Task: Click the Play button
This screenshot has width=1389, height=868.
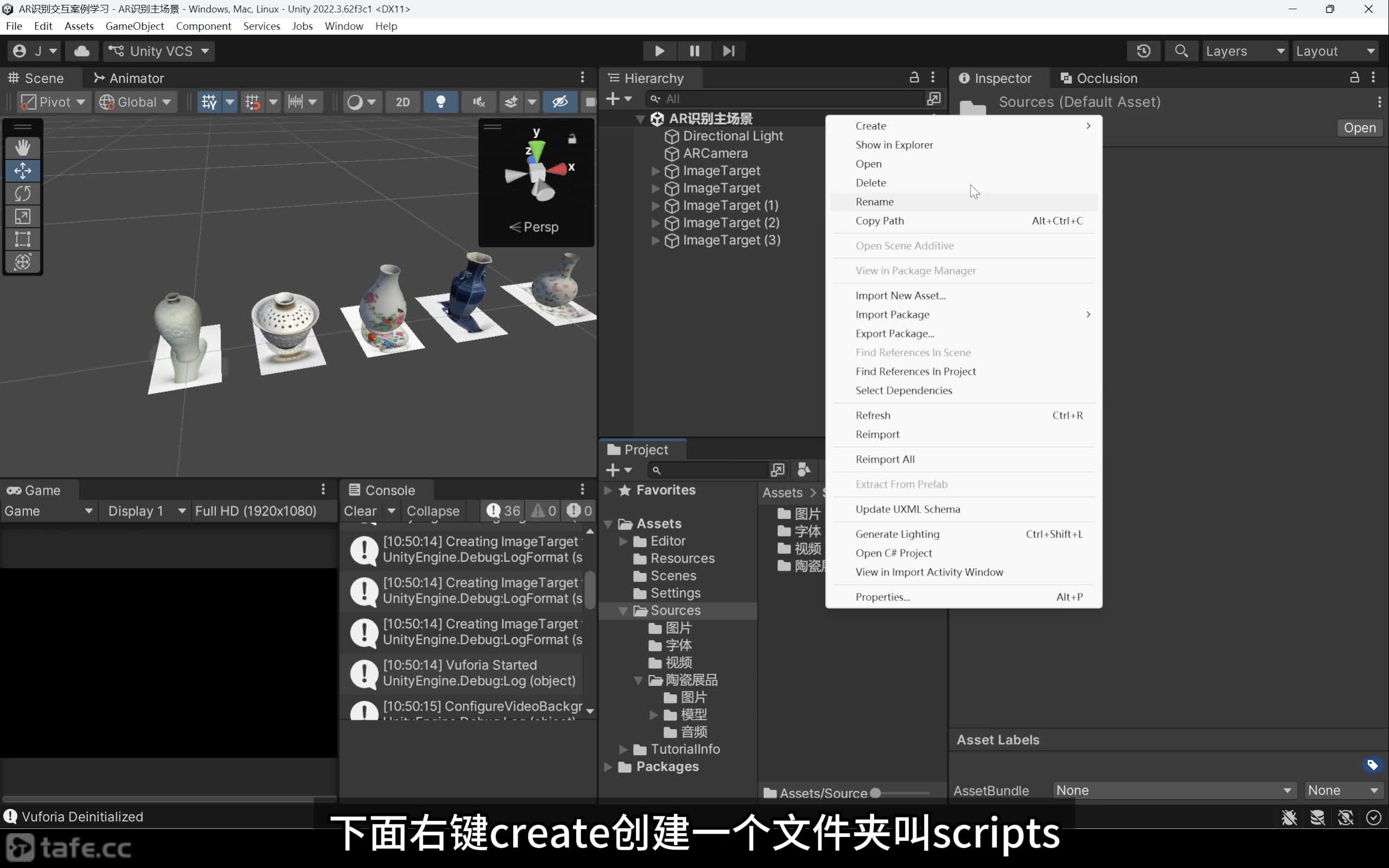Action: (x=659, y=51)
